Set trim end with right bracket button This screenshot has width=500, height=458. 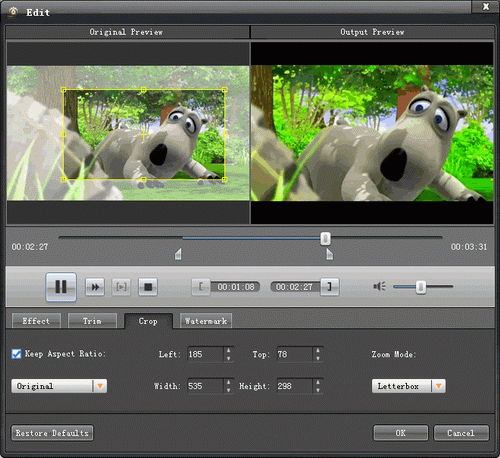coord(330,287)
